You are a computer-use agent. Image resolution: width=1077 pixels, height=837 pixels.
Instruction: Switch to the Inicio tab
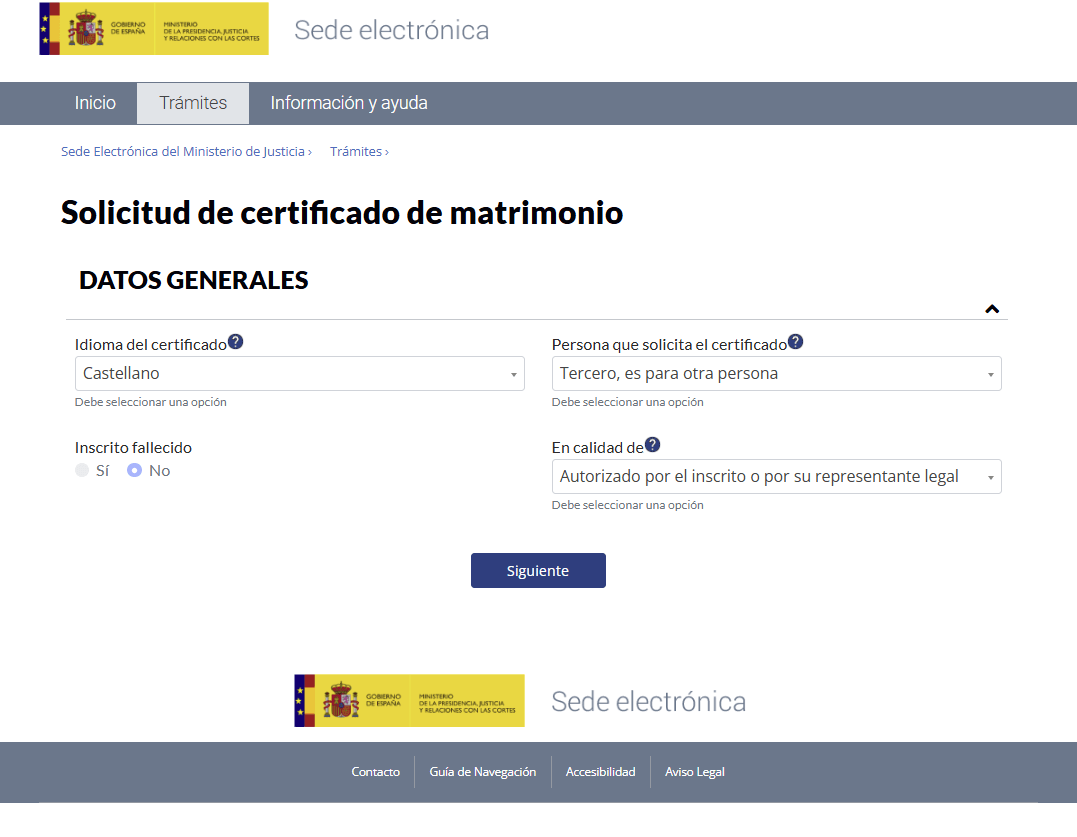point(95,102)
